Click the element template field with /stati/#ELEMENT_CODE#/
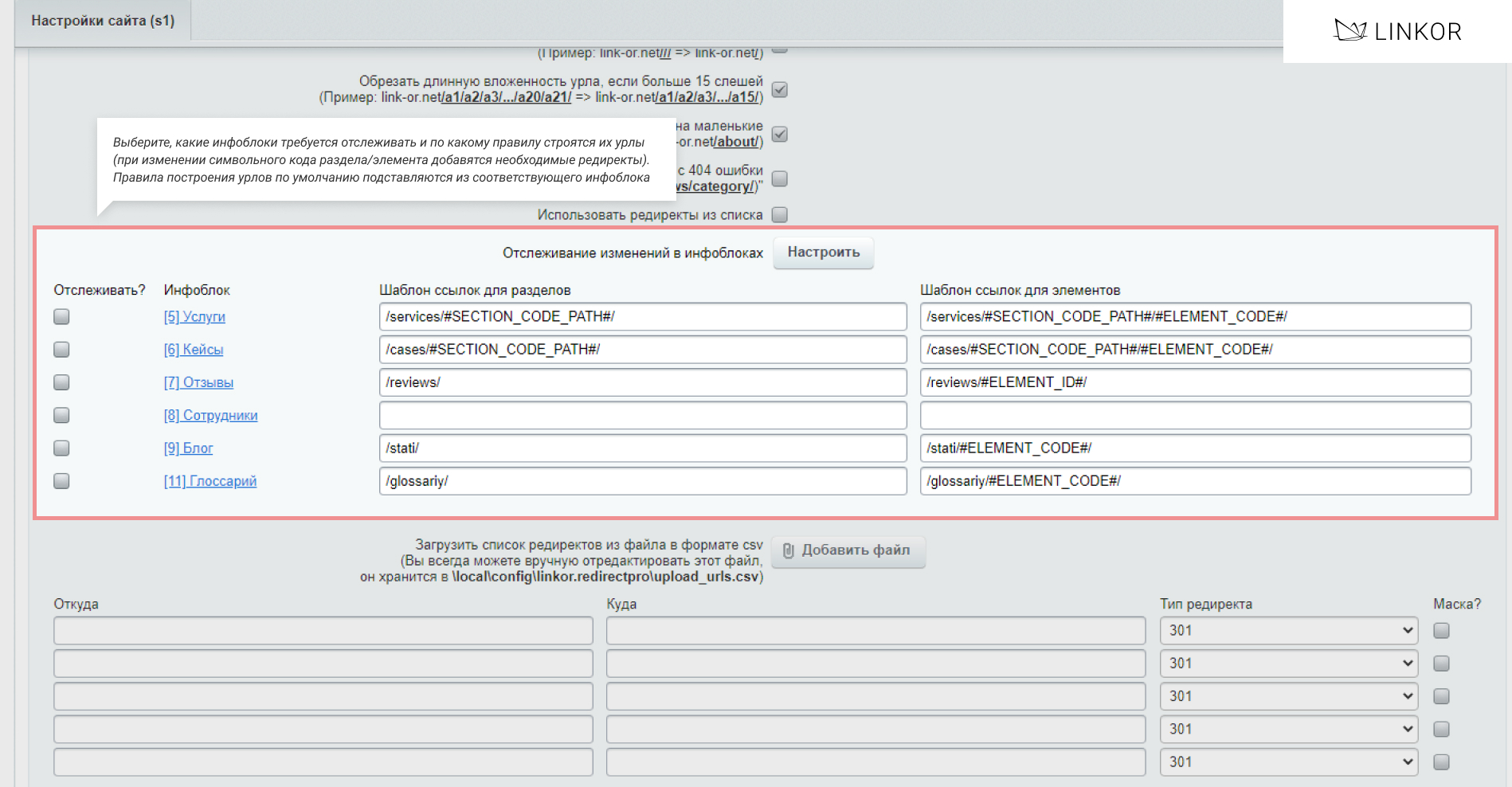Screen dimensions: 1512x787 (x=1195, y=448)
